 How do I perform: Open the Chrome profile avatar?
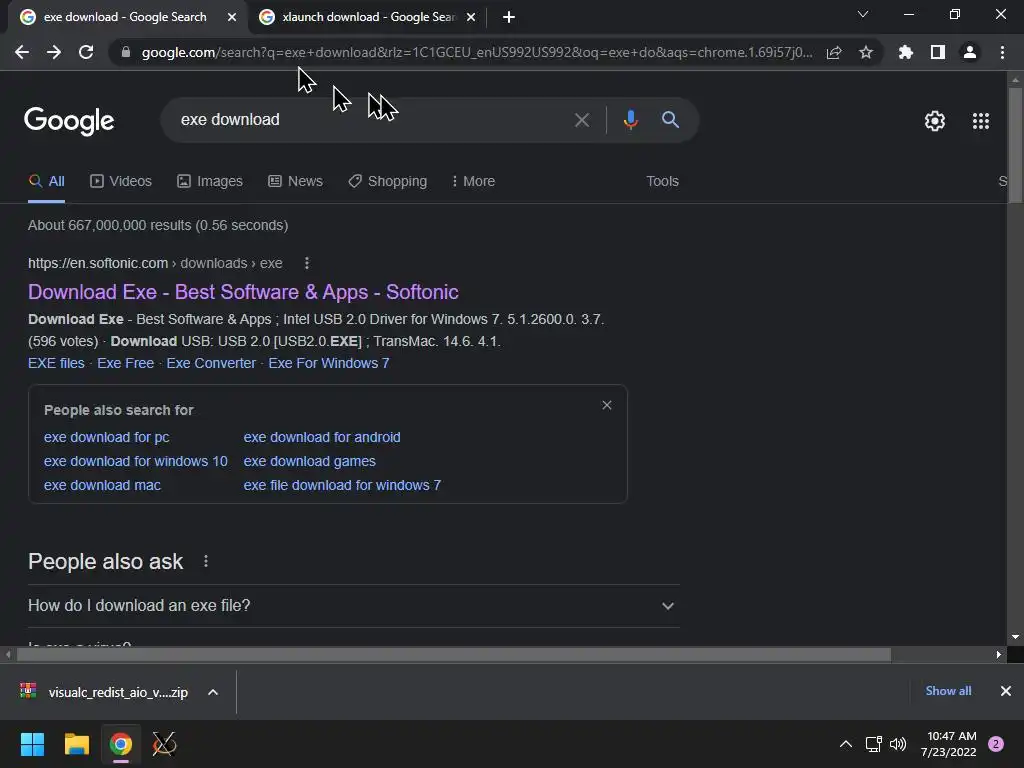pyautogui.click(x=970, y=52)
